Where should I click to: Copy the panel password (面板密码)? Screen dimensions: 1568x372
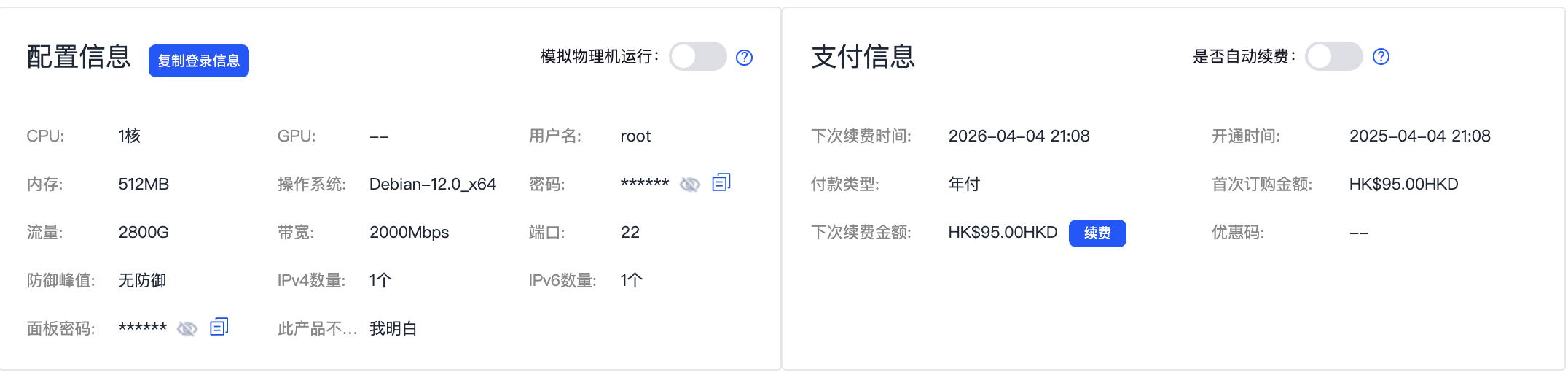tap(219, 327)
